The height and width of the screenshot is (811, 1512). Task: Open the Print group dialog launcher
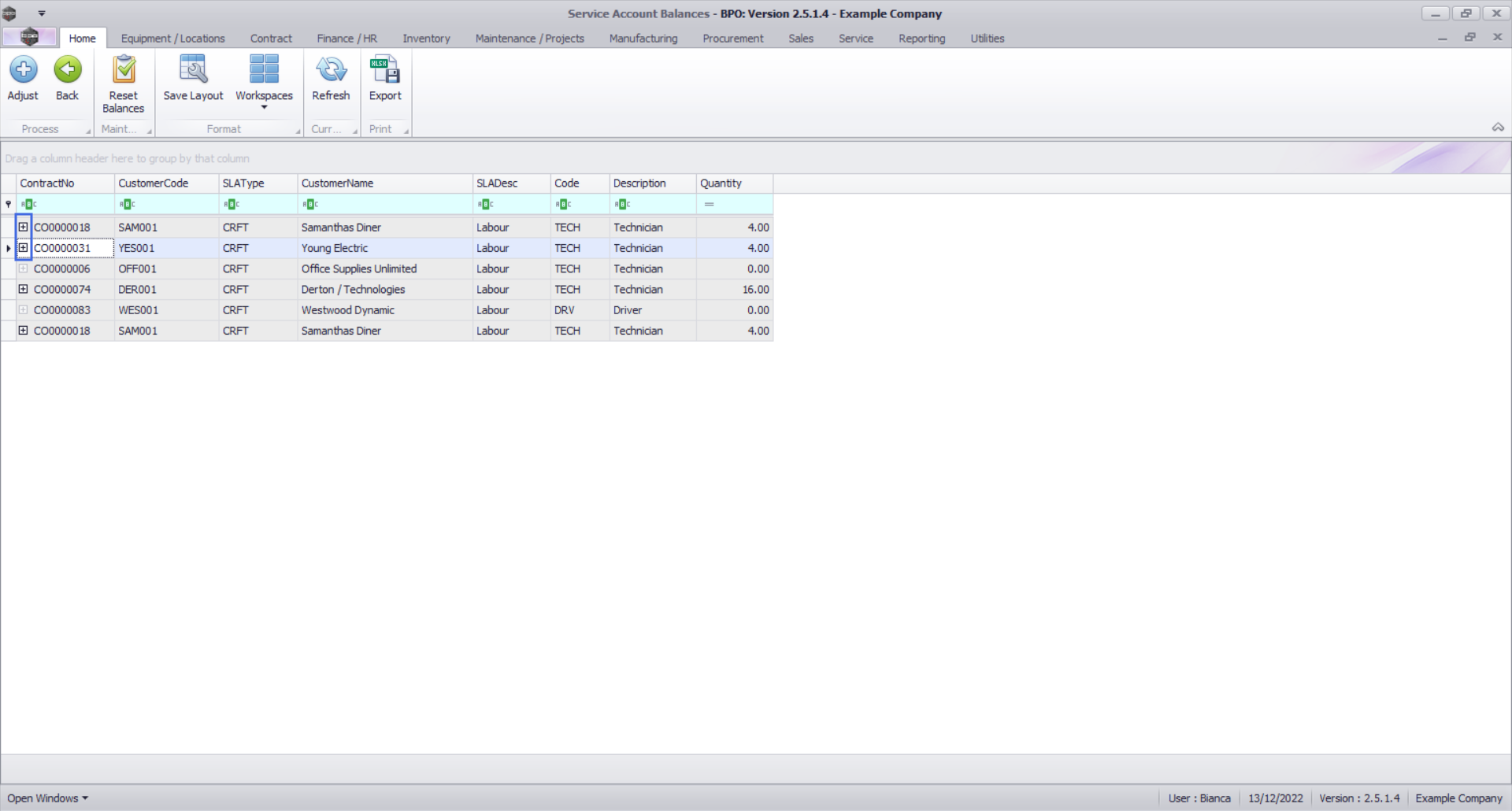[406, 131]
